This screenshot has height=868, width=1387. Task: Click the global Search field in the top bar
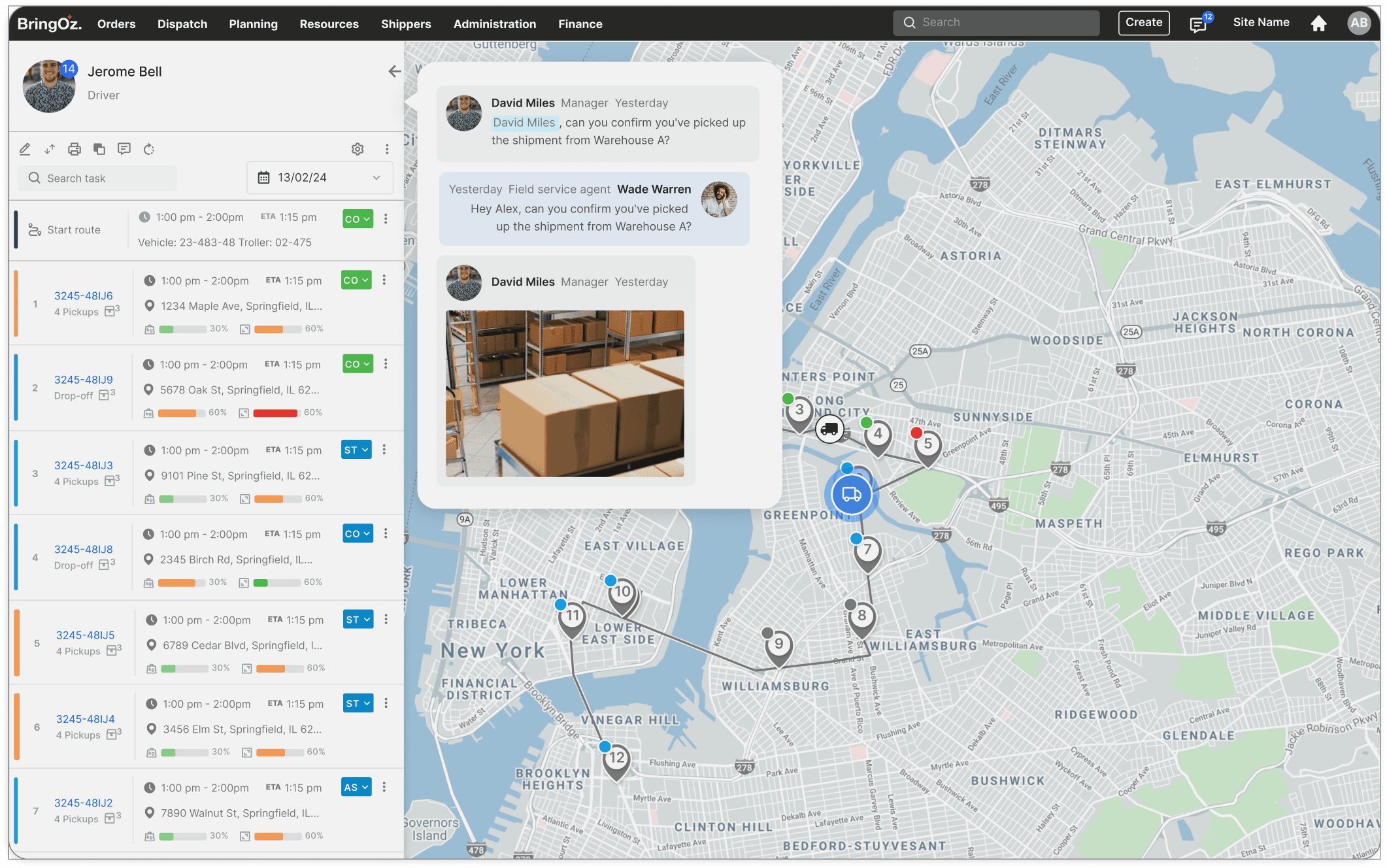(996, 23)
